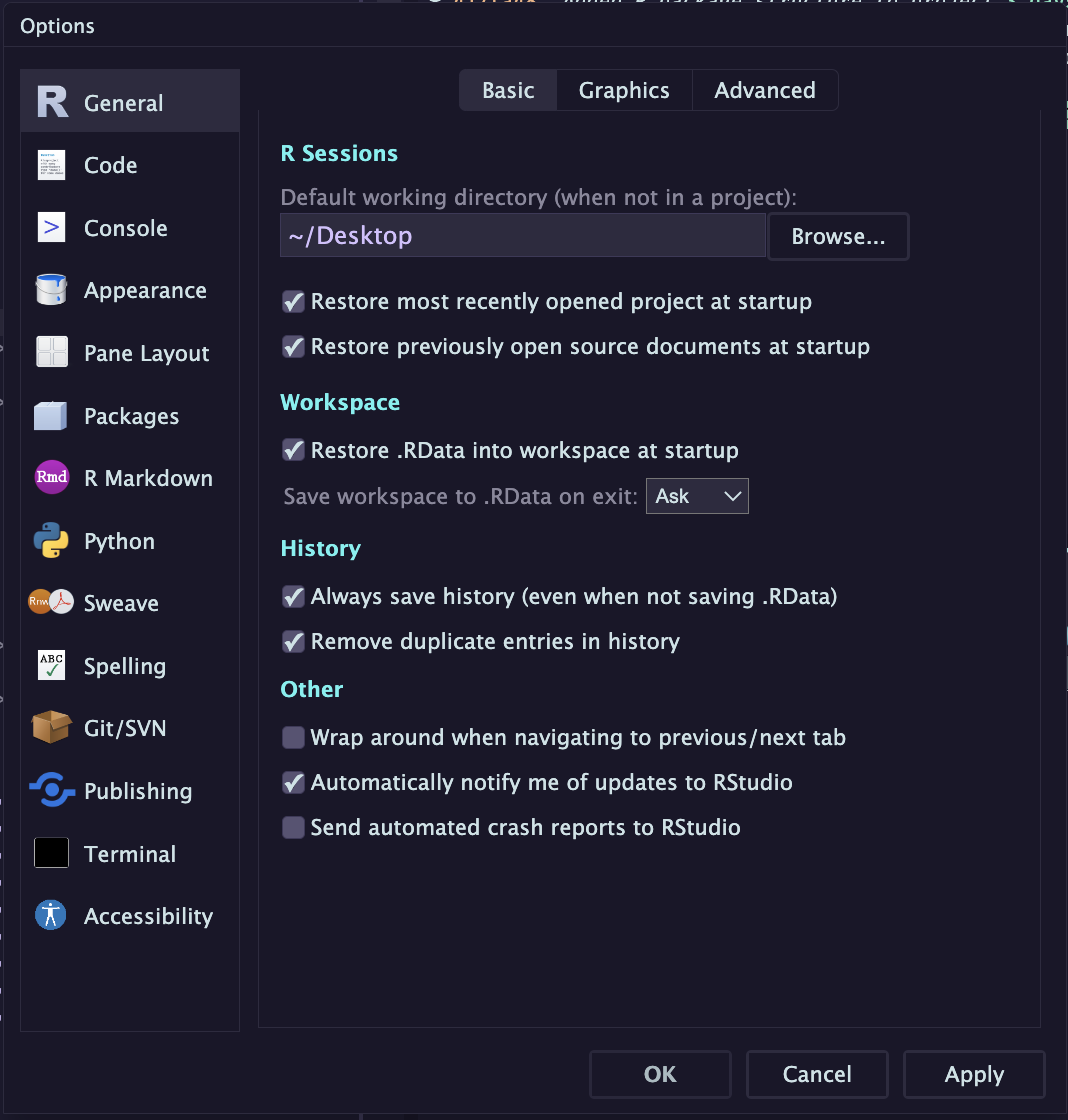Open the Code options category label
This screenshot has height=1120, width=1068.
111,165
